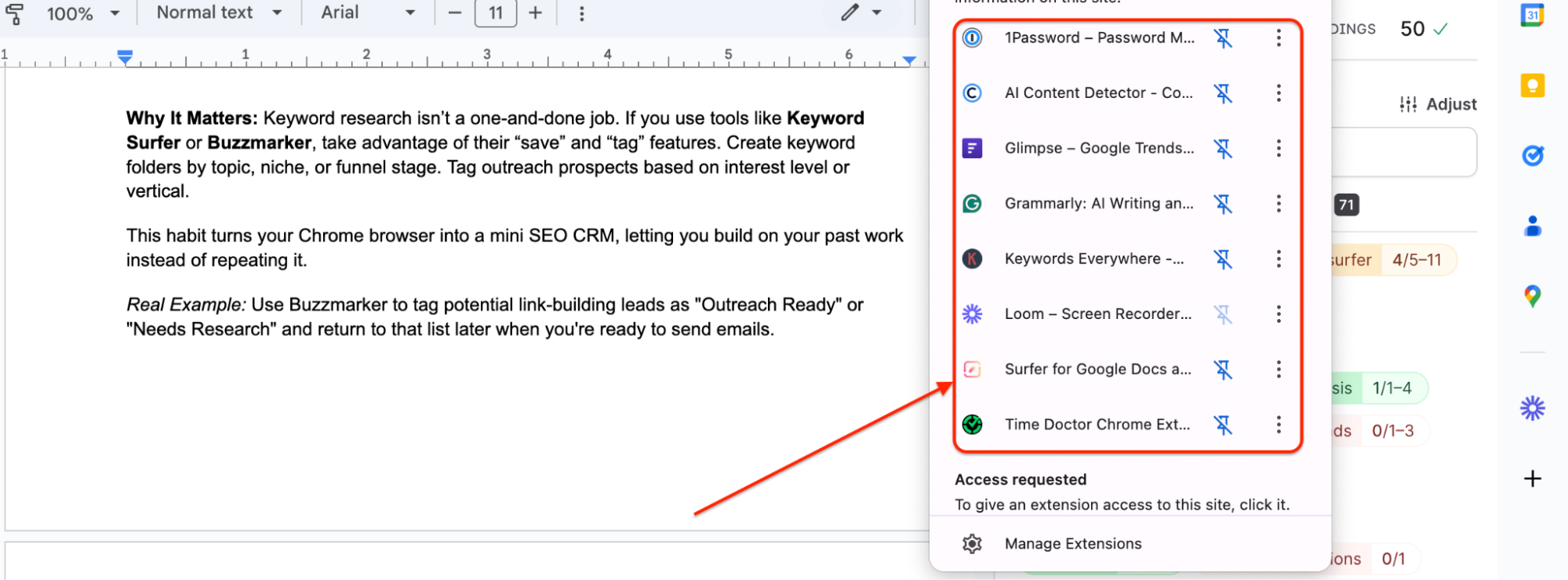Open Time Doctor Chrome Extension entry
Viewport: 1568px width, 580px height.
point(1097,425)
